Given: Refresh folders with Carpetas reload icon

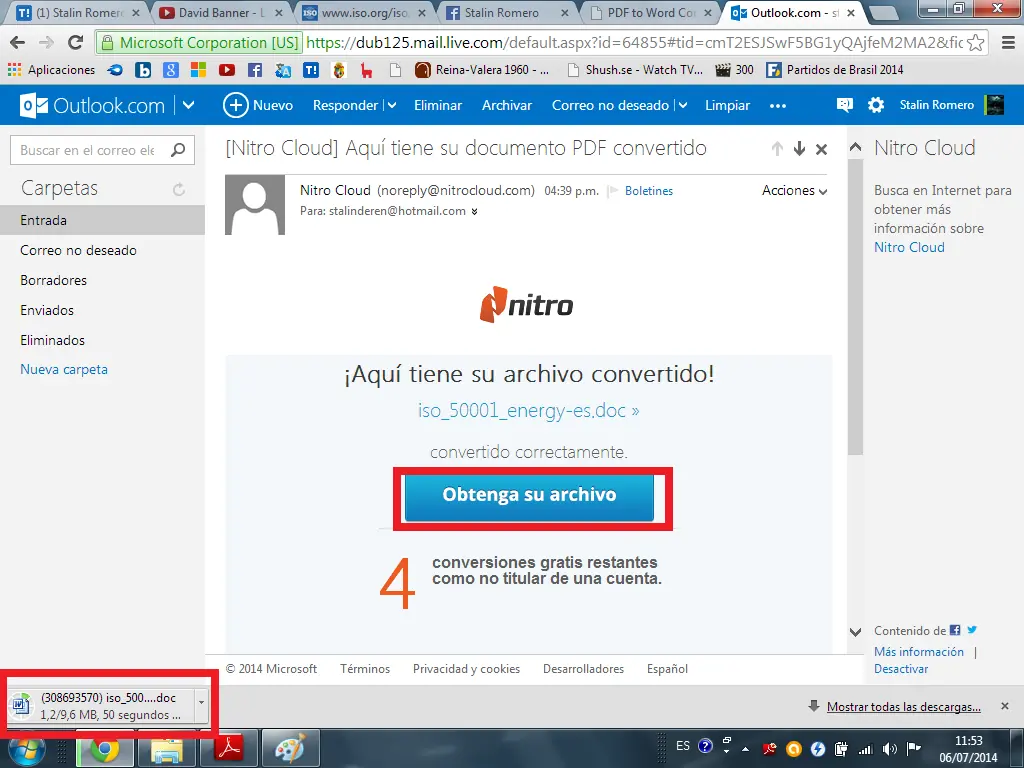Looking at the screenshot, I should click(x=179, y=189).
